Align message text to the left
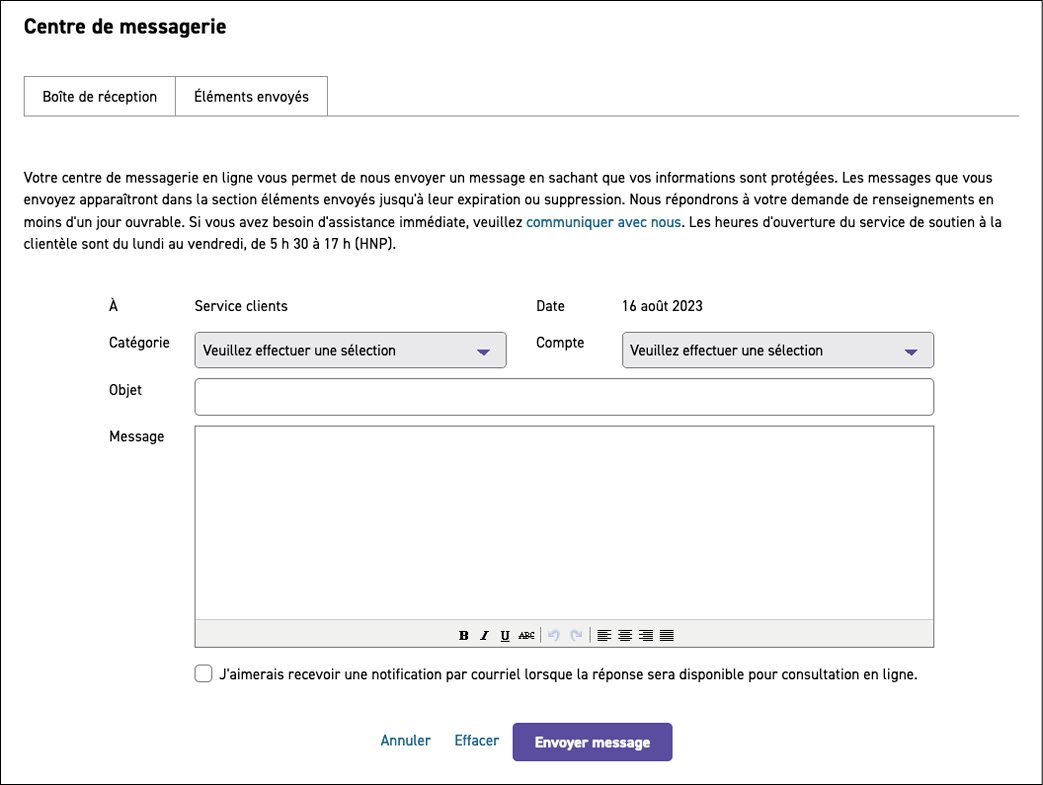 [x=604, y=635]
